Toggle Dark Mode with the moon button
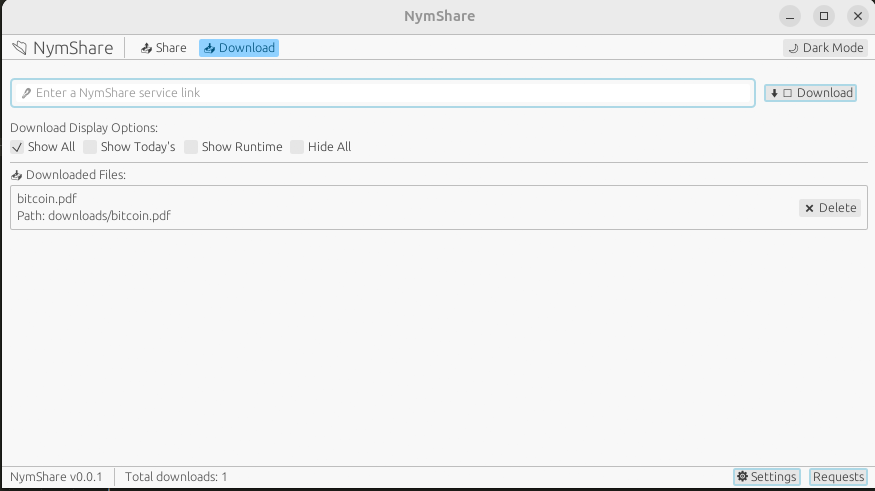Image resolution: width=875 pixels, height=491 pixels. tap(825, 48)
